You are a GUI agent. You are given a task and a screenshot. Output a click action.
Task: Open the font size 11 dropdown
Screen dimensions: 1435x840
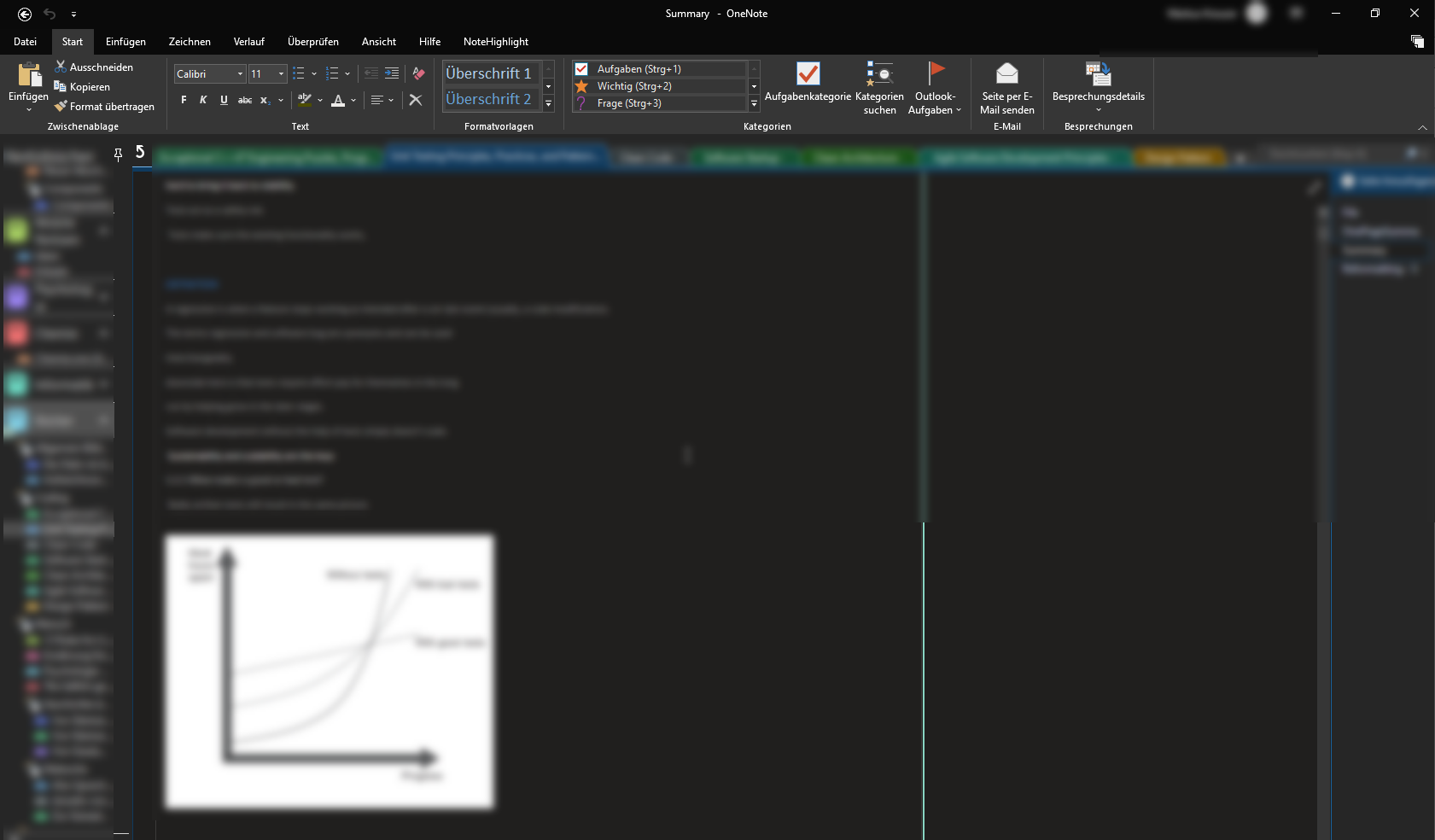point(281,74)
